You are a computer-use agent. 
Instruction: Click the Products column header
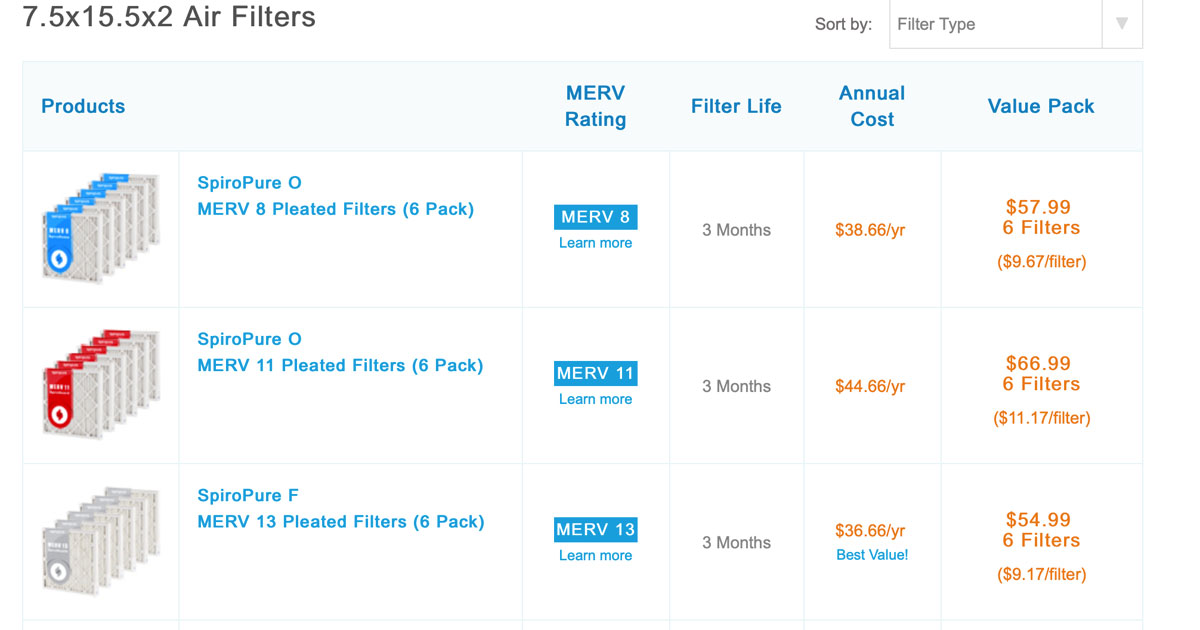coord(83,106)
